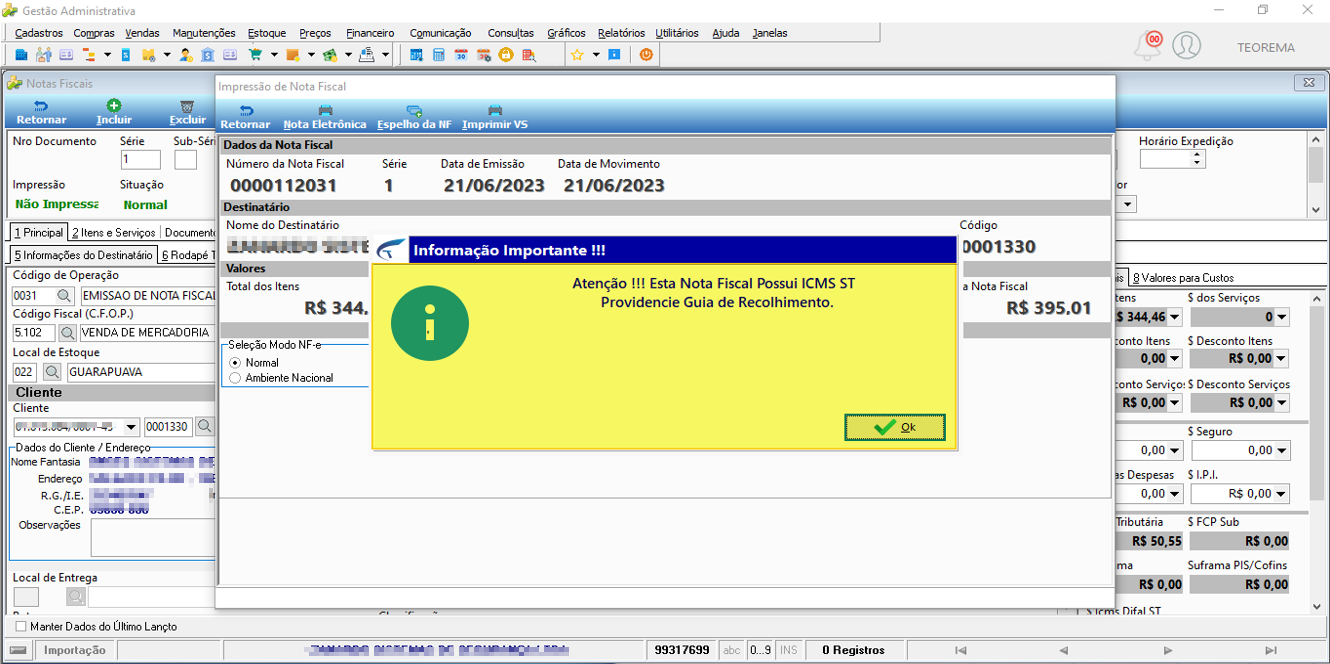Viewport: 1330px width, 664px height.
Task: Select the Ambiente Nacional radio option
Action: (x=236, y=378)
